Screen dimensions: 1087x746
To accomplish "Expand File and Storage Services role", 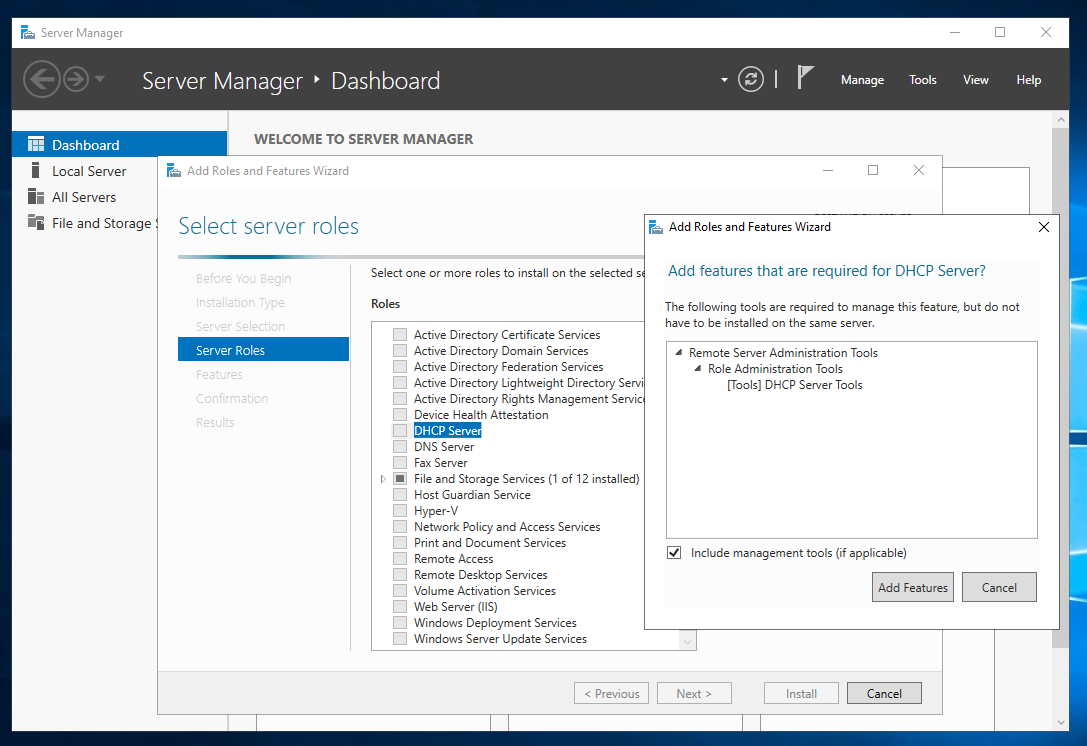I will 383,479.
